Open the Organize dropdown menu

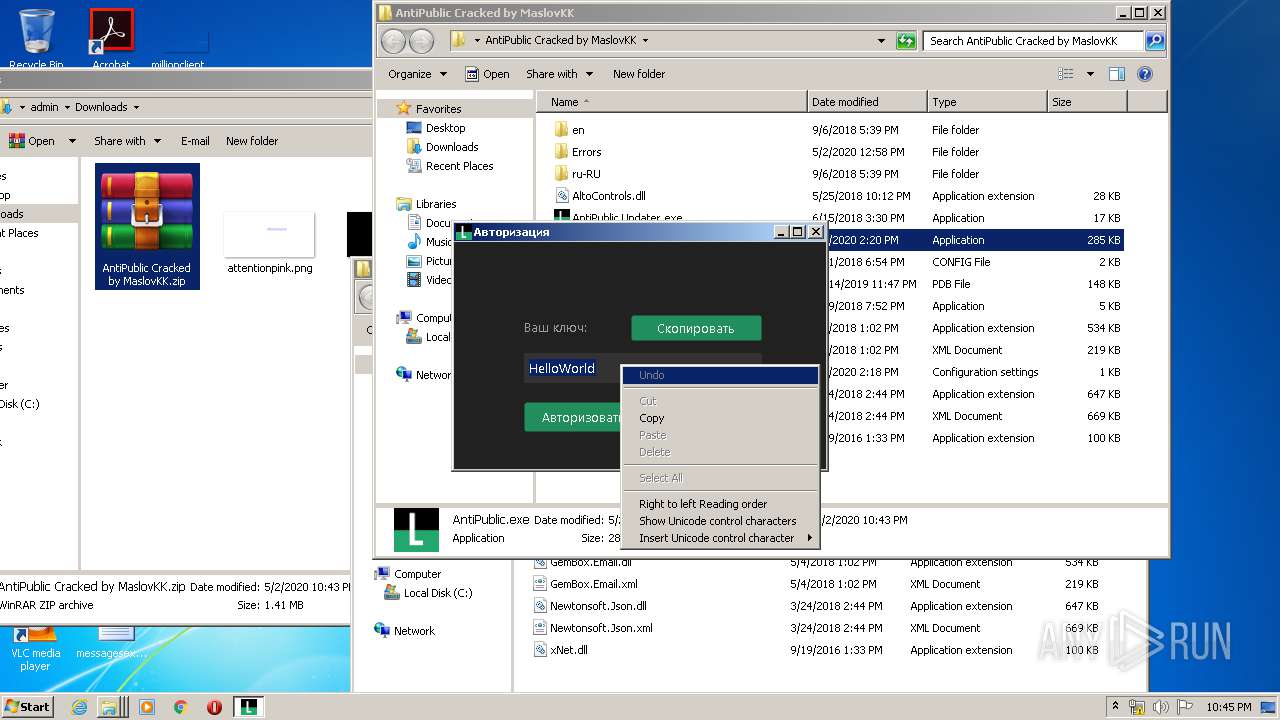pos(417,74)
